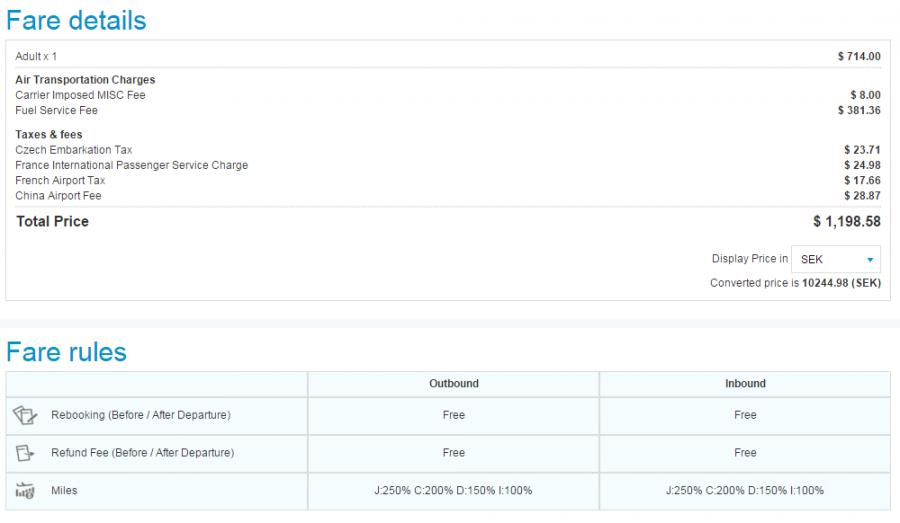Select the Outbound column header

(x=453, y=383)
